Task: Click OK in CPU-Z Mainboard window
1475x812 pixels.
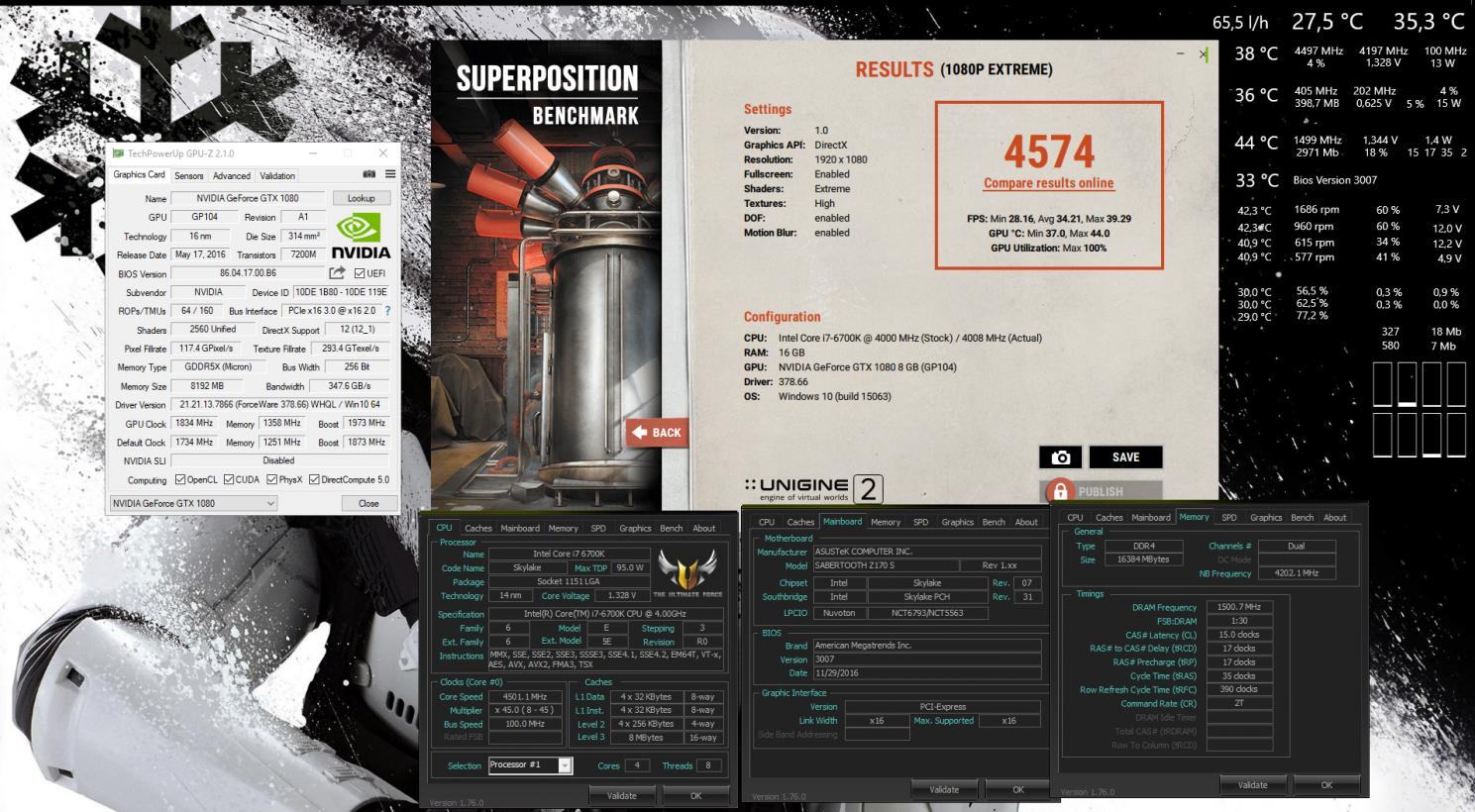Action: (x=1018, y=789)
